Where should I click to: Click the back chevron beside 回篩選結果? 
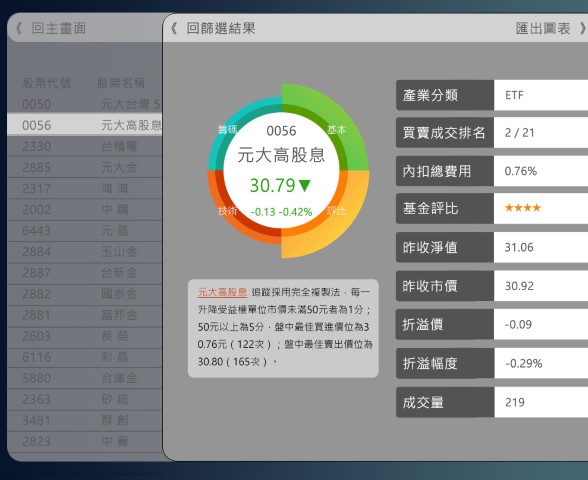(174, 28)
